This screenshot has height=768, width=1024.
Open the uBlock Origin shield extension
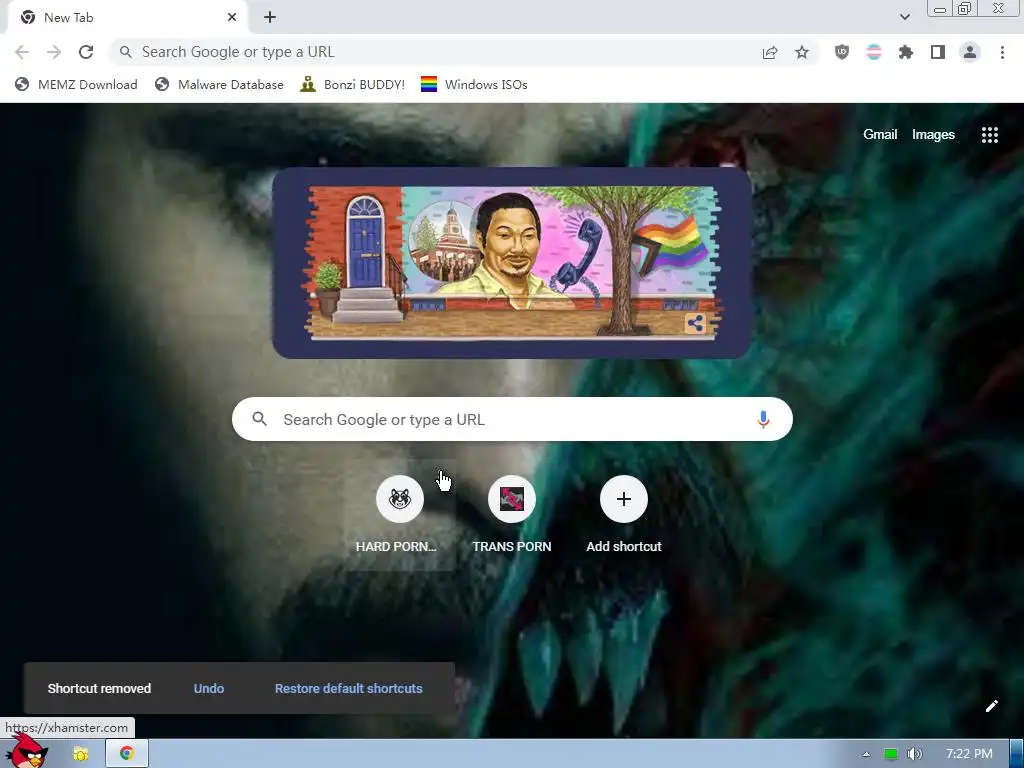point(842,52)
